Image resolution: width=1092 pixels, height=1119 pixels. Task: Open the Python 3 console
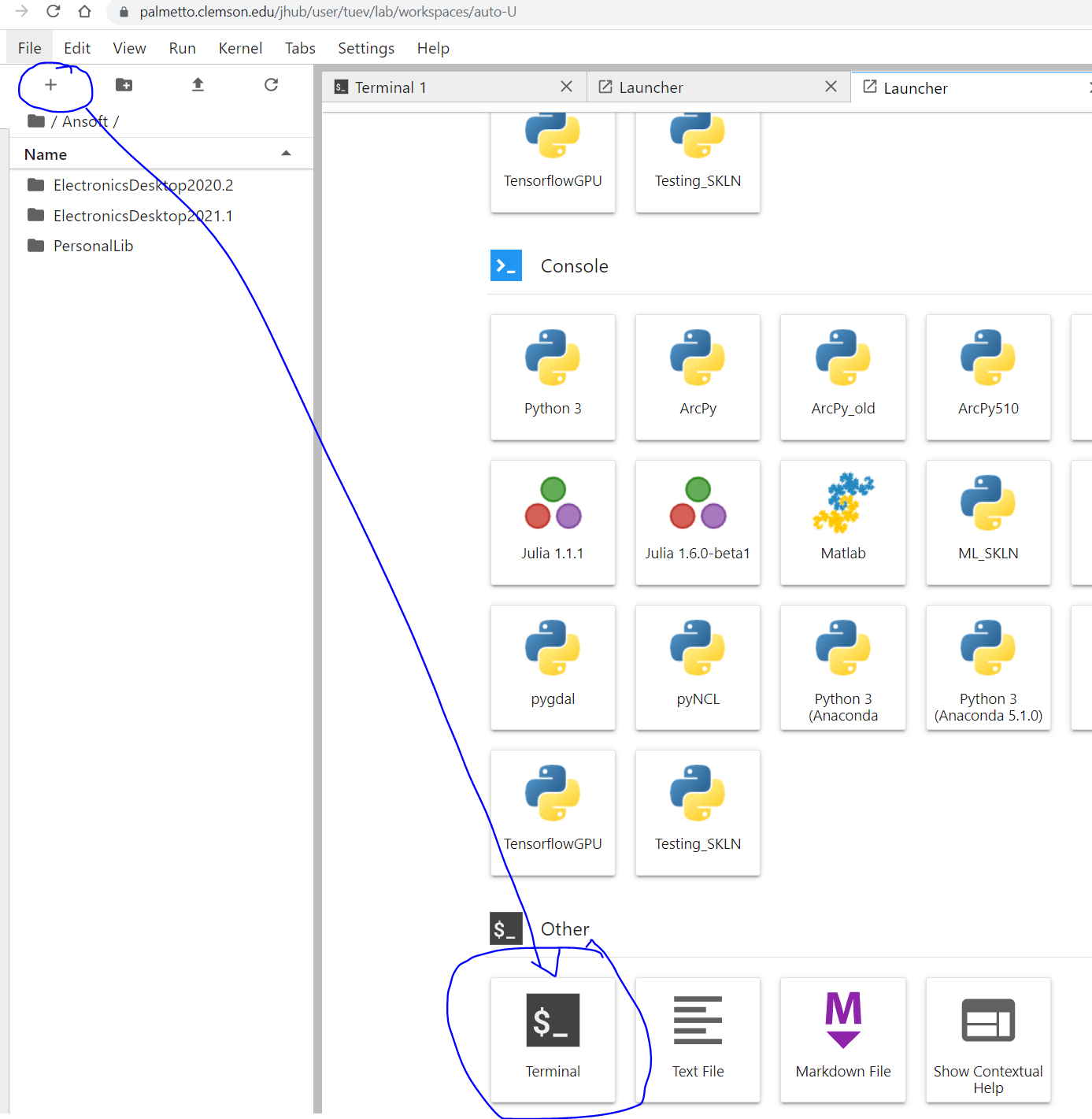(x=553, y=377)
